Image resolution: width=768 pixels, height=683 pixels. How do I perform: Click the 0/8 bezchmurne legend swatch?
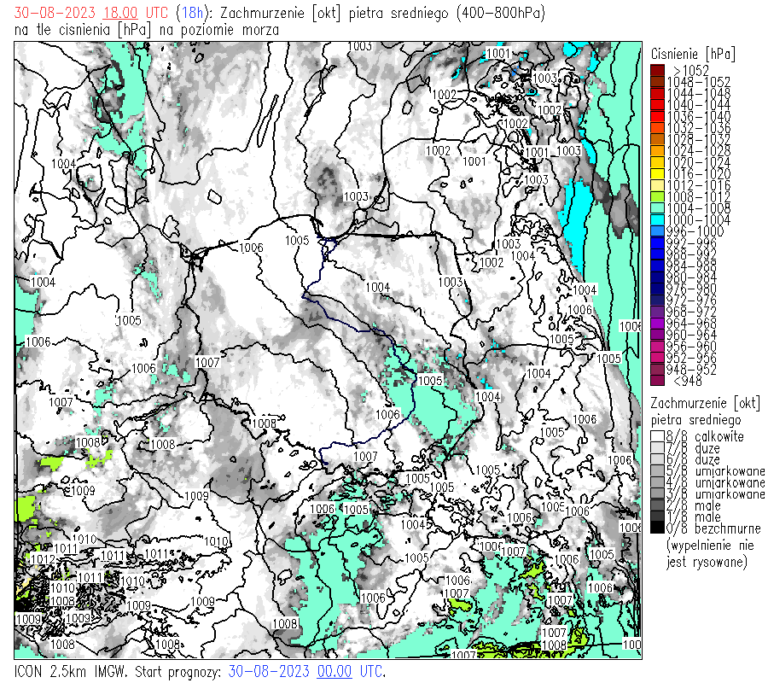[x=656, y=528]
